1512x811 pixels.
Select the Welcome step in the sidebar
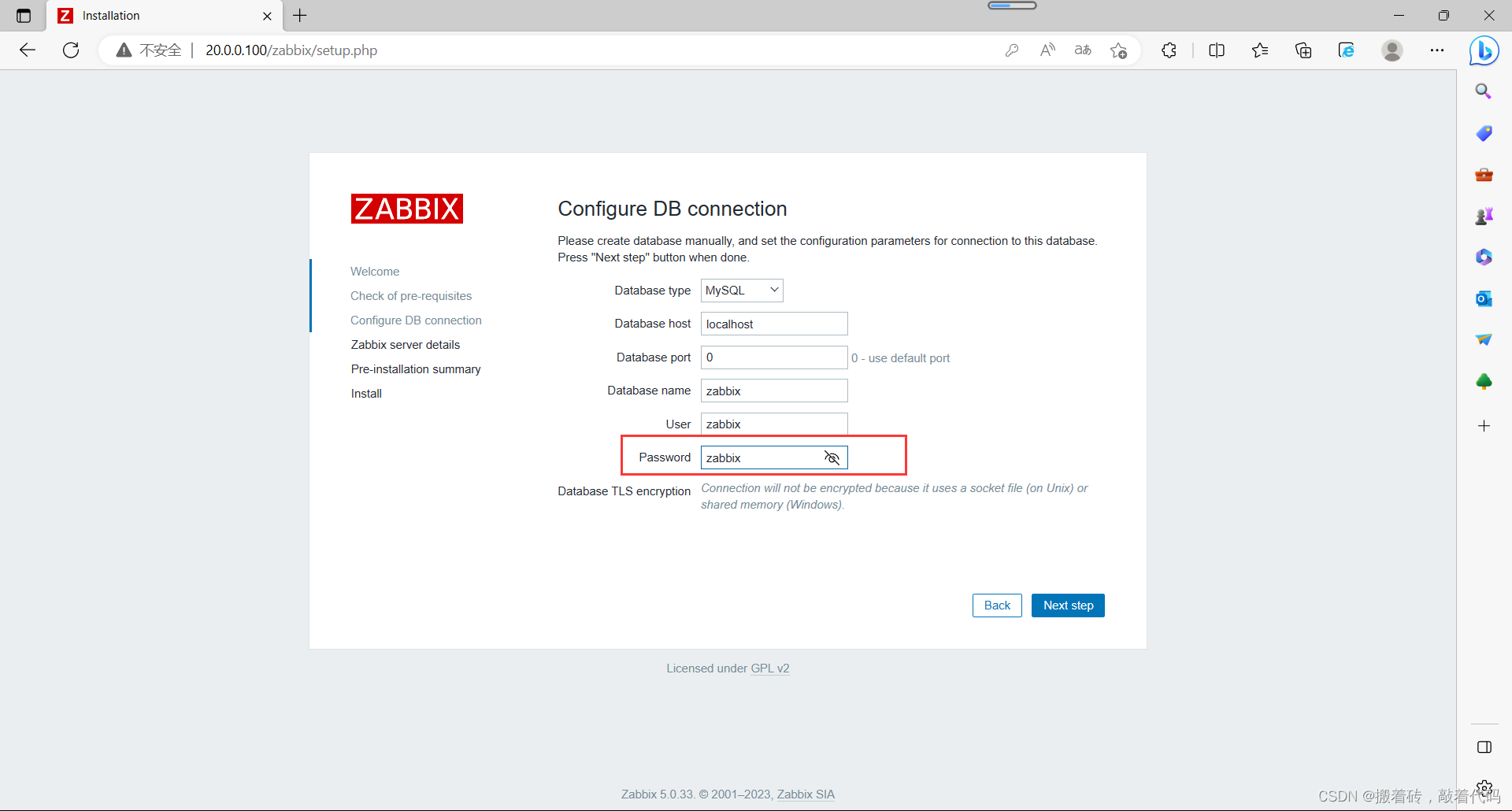pyautogui.click(x=375, y=272)
